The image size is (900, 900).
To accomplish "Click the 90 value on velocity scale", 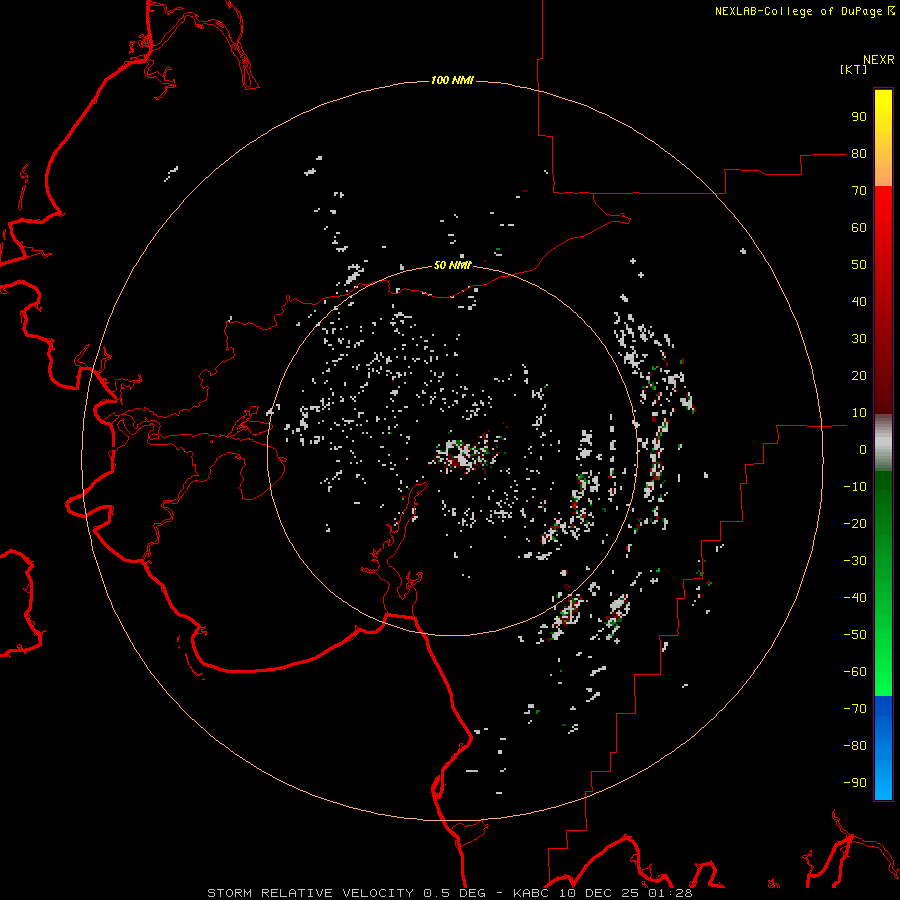I will [859, 117].
